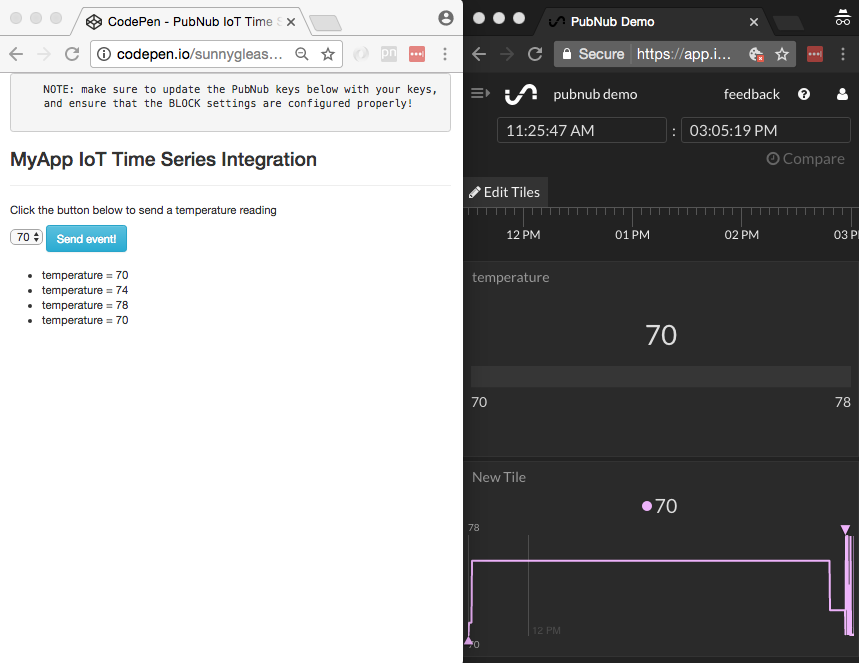Click the zoom magnifier in CodePen address bar
859x663 pixels.
pos(301,54)
